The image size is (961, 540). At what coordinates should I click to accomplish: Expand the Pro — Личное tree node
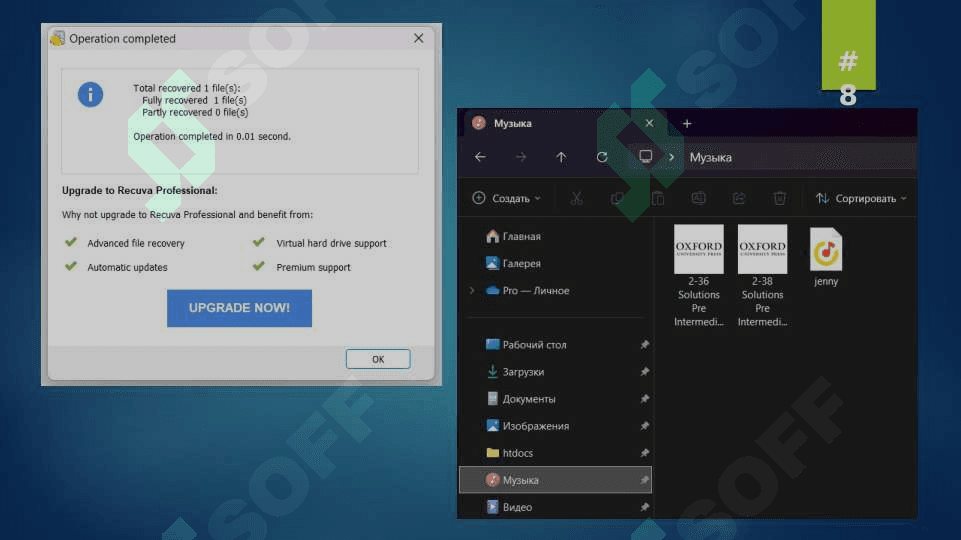click(x=472, y=291)
